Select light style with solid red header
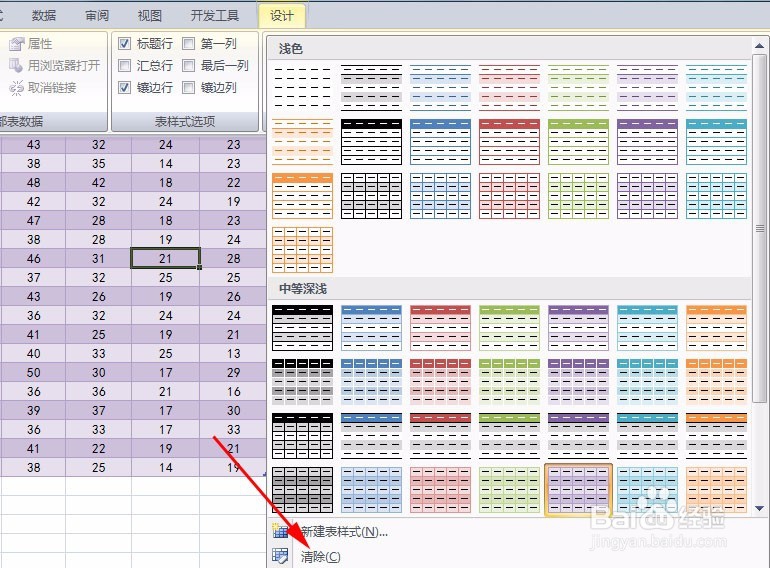The width and height of the screenshot is (770, 568). pos(509,142)
